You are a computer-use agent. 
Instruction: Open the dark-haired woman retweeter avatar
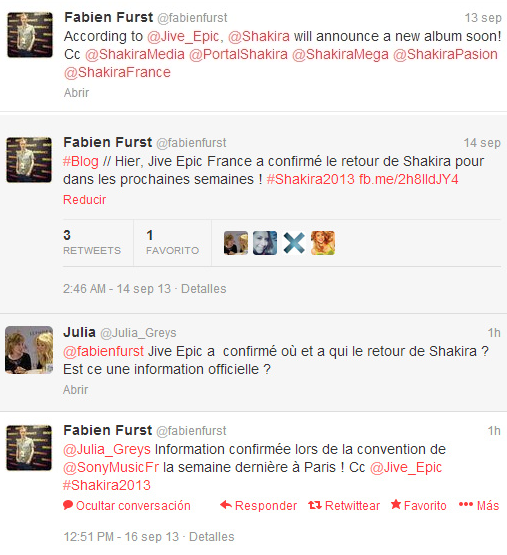click(x=265, y=243)
